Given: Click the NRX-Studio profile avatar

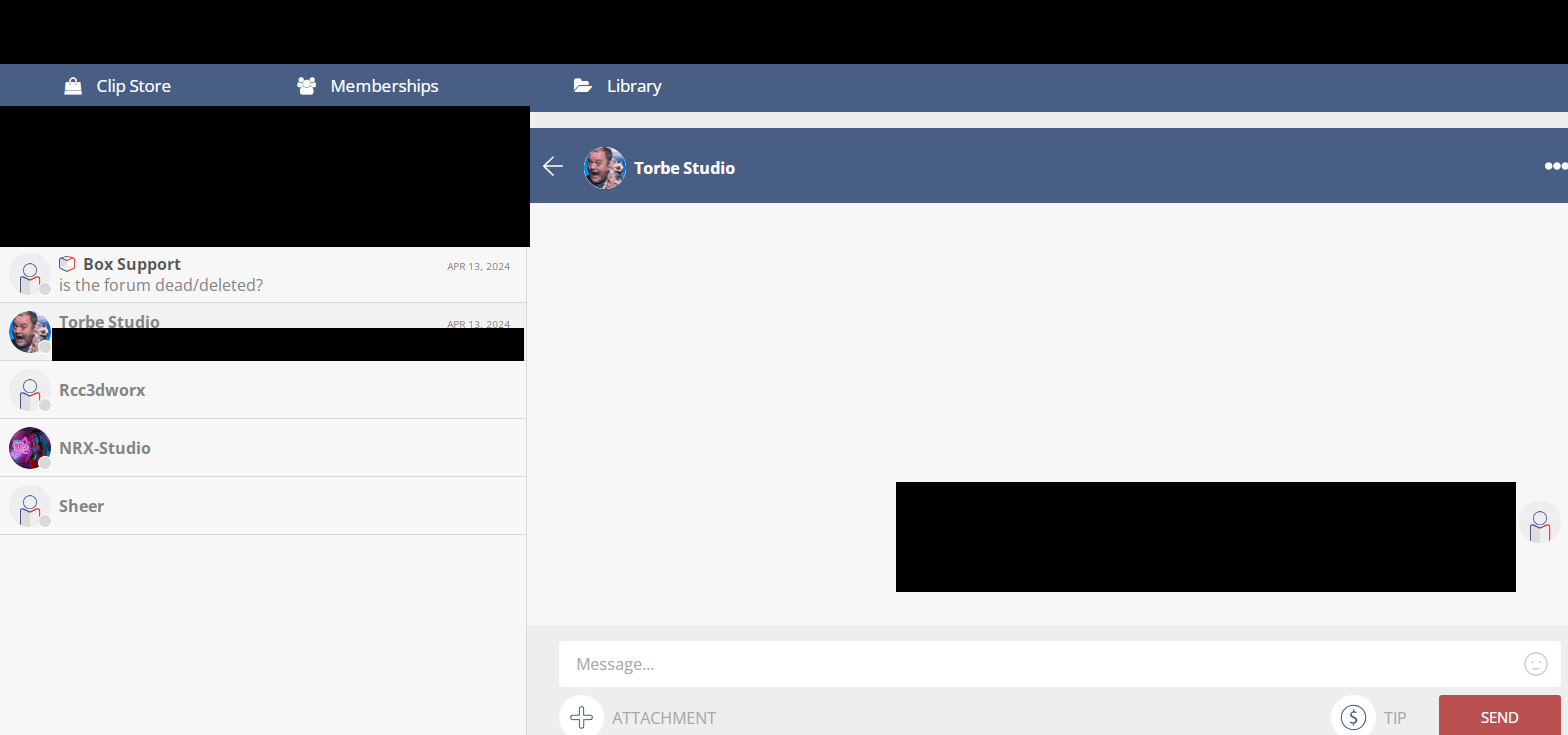Looking at the screenshot, I should point(30,448).
